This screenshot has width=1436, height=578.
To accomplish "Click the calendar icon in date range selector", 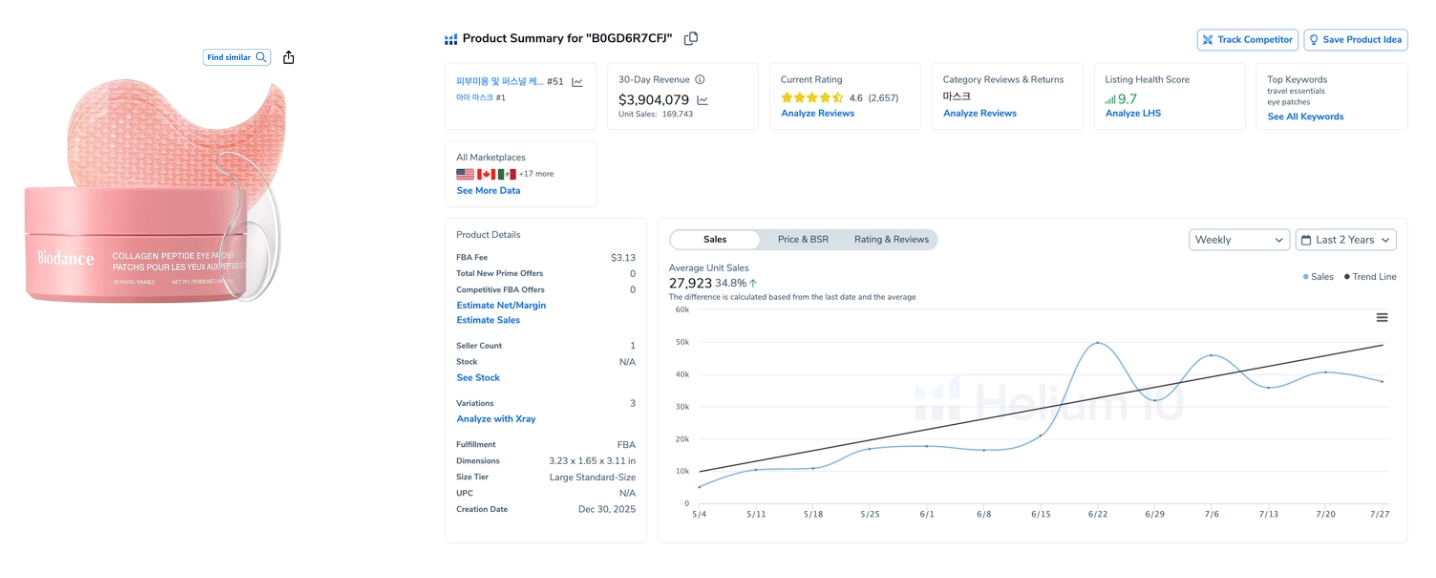I will pos(1306,240).
